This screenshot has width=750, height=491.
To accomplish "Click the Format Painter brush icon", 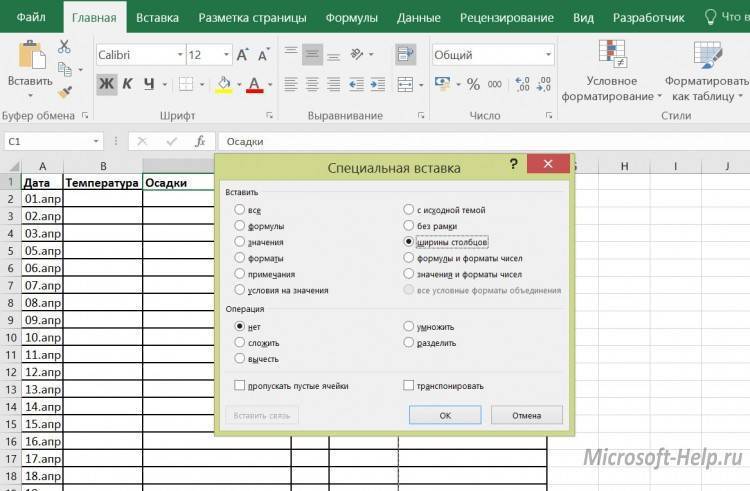I will coord(65,91).
